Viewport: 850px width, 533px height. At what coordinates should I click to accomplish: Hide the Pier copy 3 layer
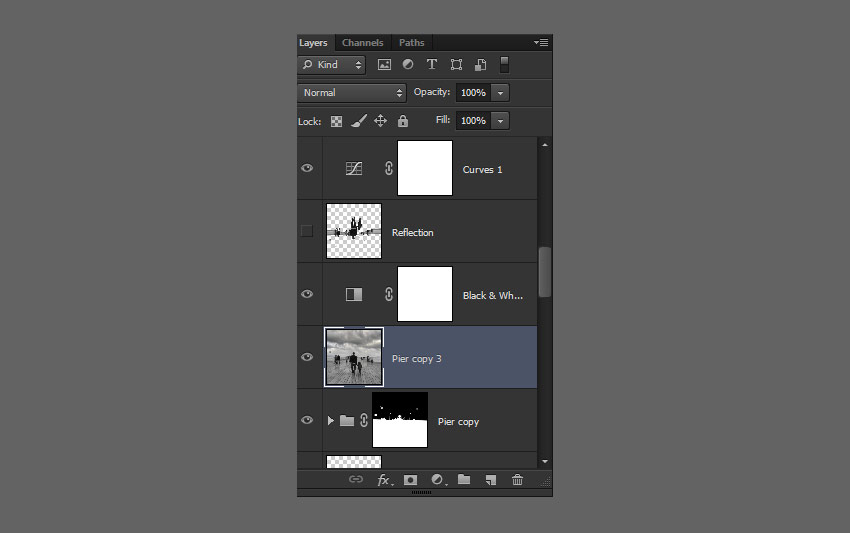point(307,357)
